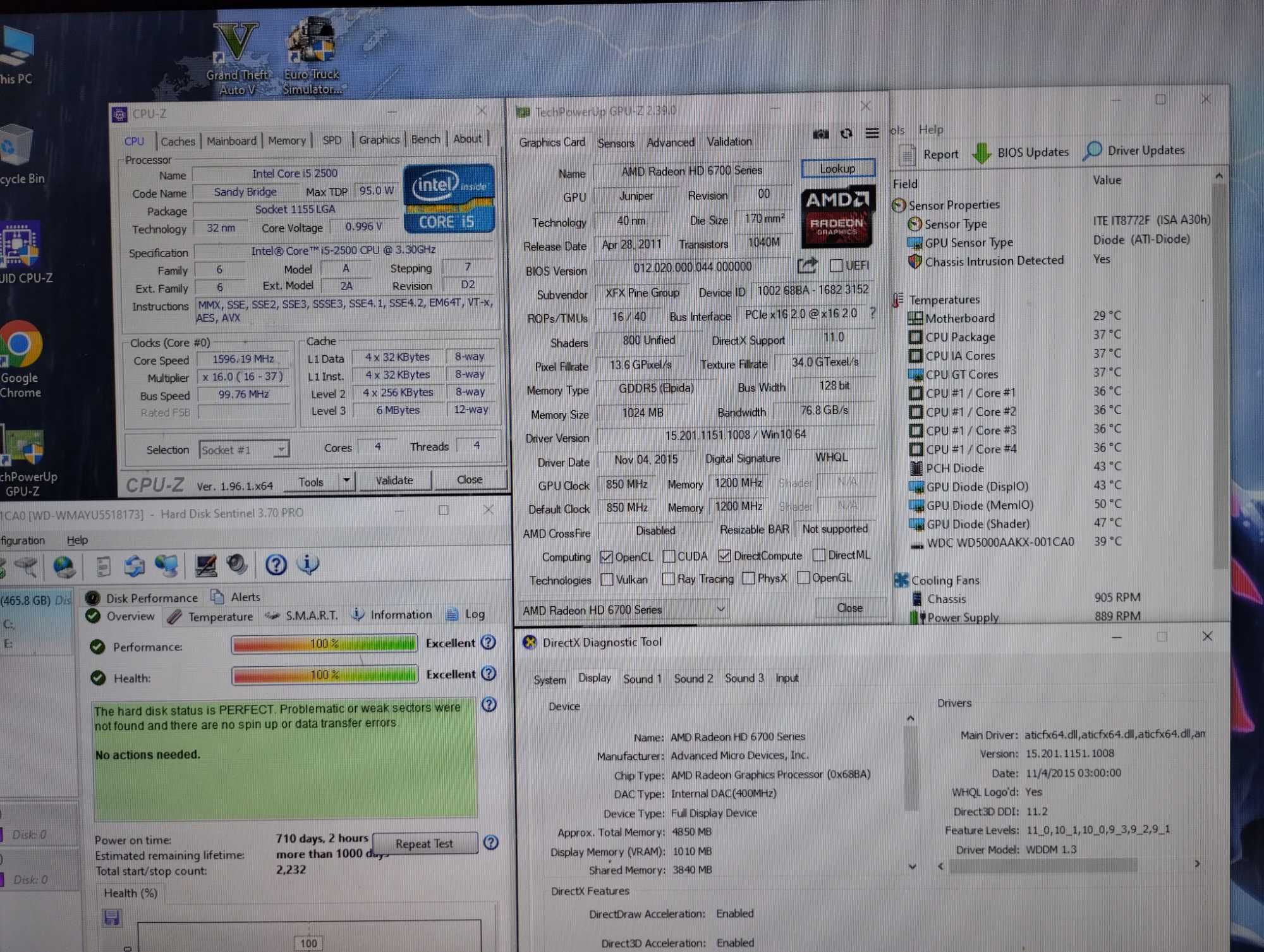Open the CPUID CPU-Z desktop shortcut
Viewport: 1264px width, 952px height.
(24, 253)
